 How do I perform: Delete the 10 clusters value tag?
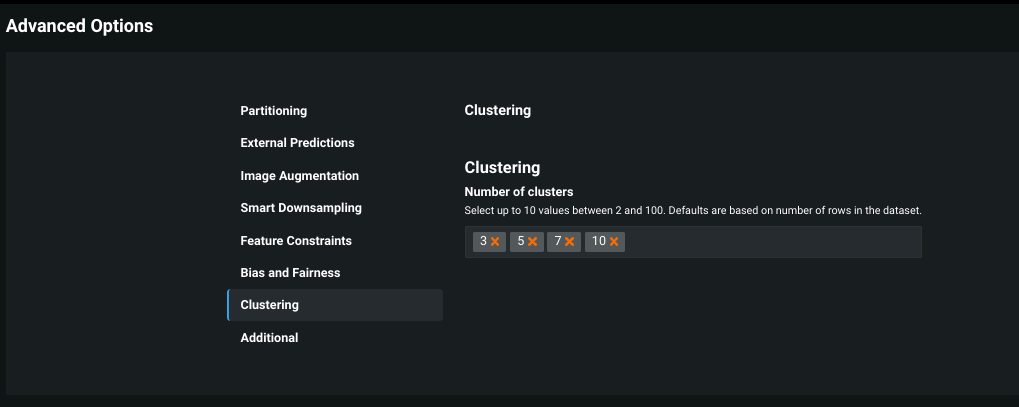[614, 242]
